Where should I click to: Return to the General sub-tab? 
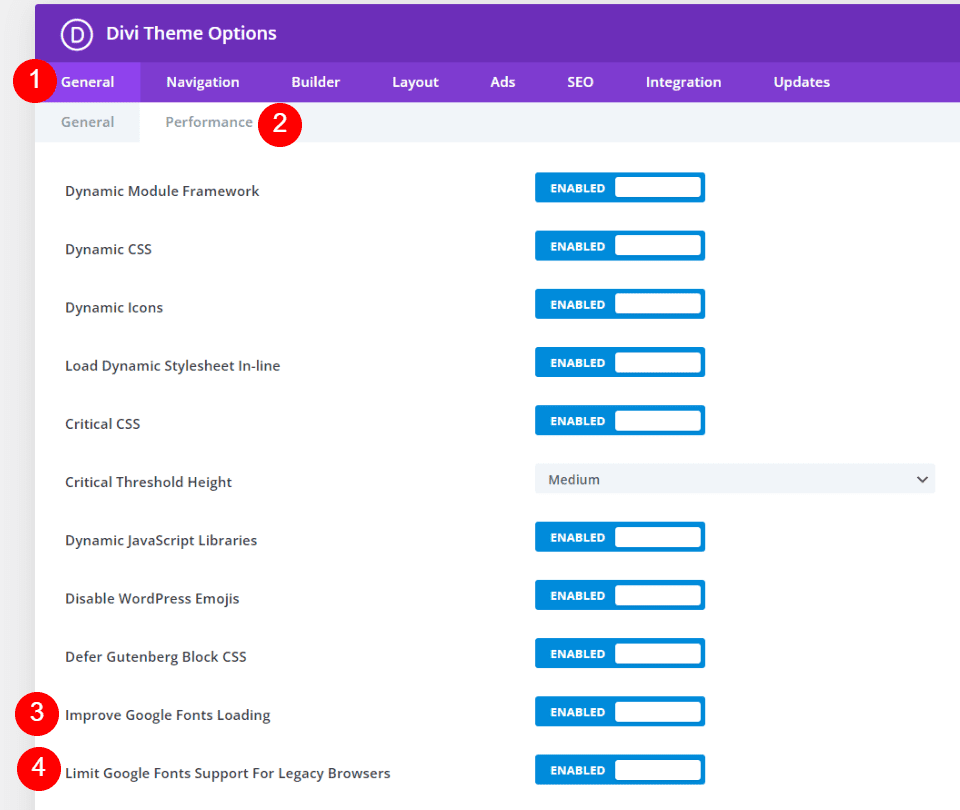click(x=87, y=121)
